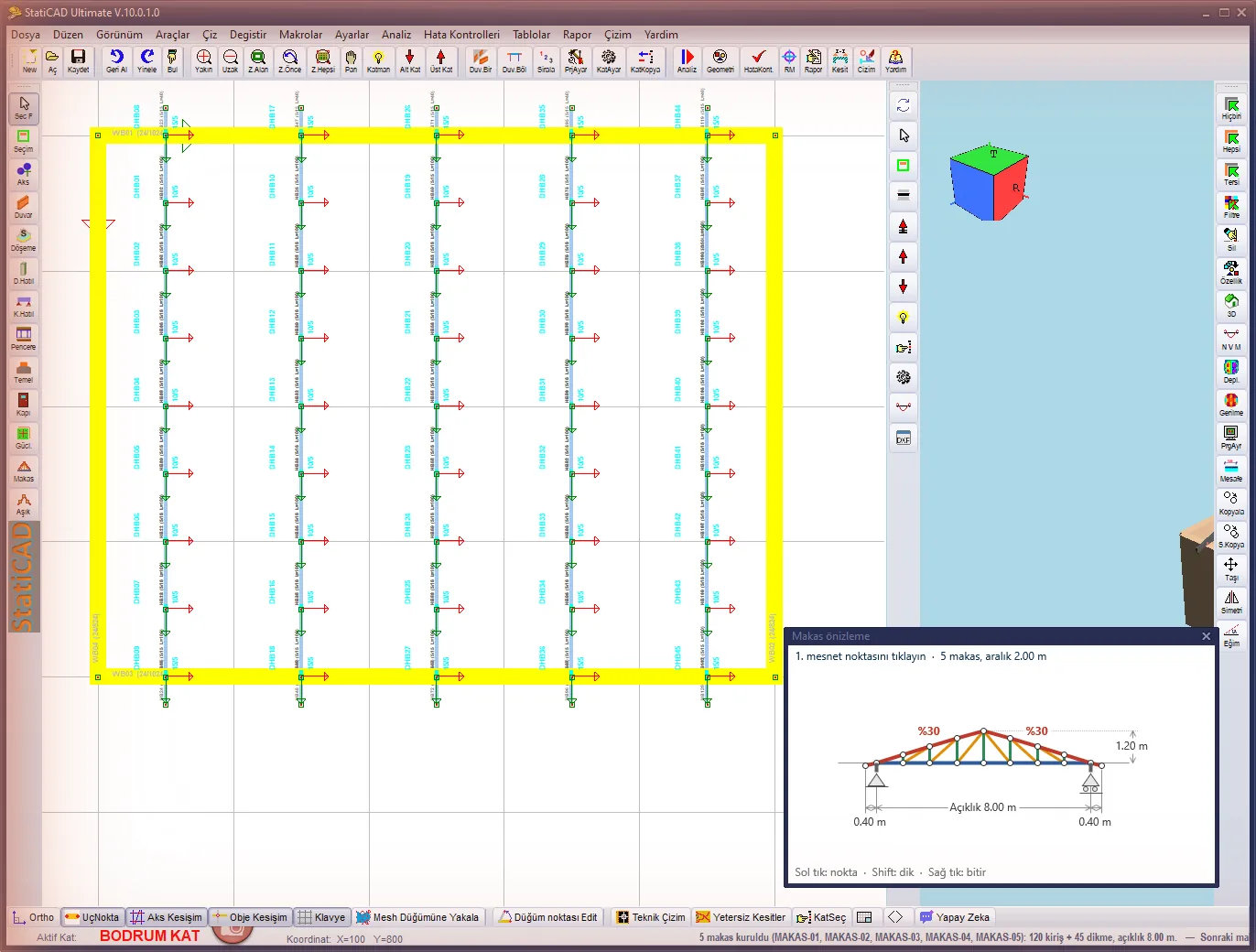Click the Teknik Çizim button
The width and height of the screenshot is (1256, 952).
[x=651, y=917]
